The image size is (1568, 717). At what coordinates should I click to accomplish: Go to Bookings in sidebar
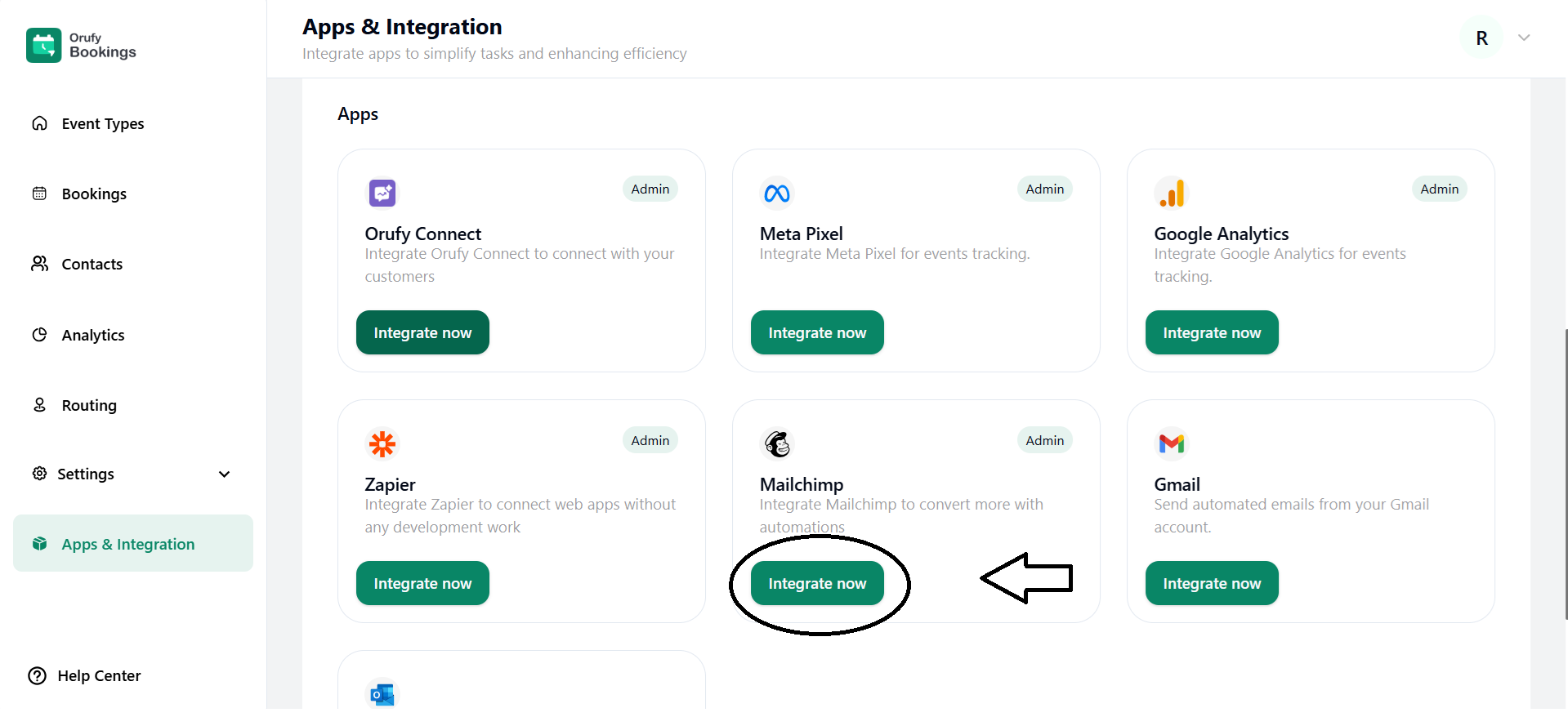(x=94, y=194)
